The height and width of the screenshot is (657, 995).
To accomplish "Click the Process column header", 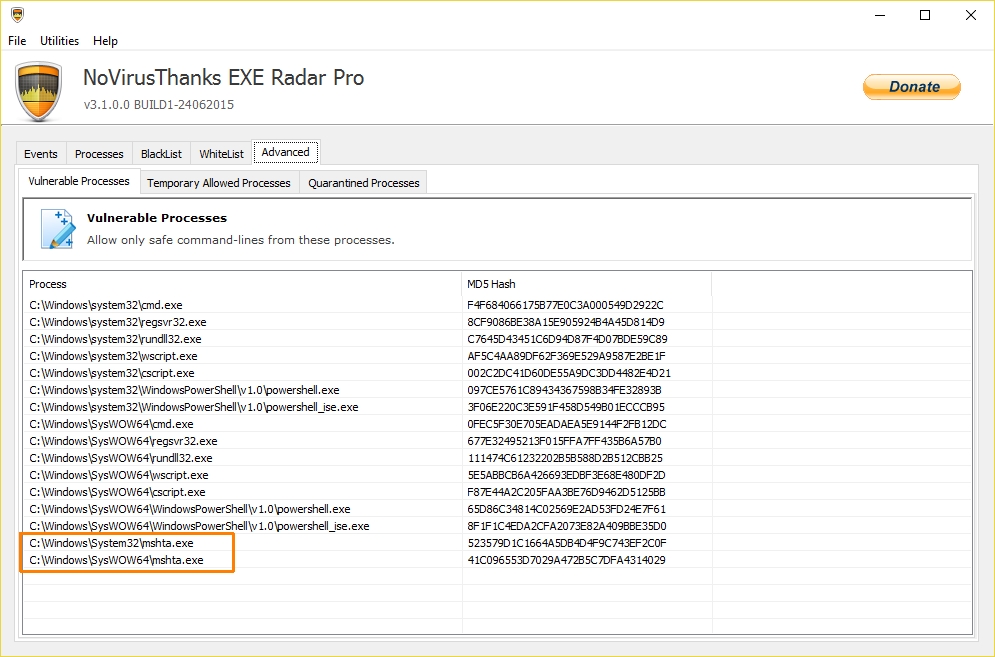I will pyautogui.click(x=242, y=284).
